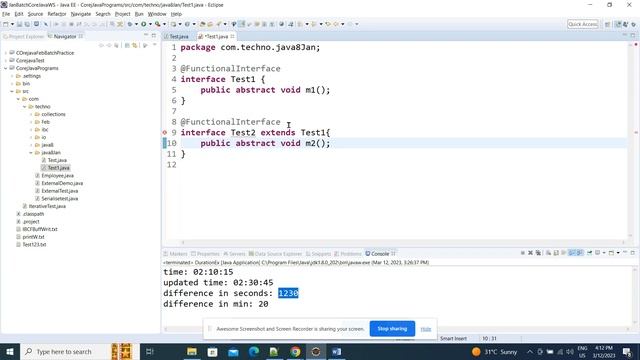This screenshot has height=360, width=640.
Task: Open Microsoft Edge from the taskbar
Action: pos(254,351)
